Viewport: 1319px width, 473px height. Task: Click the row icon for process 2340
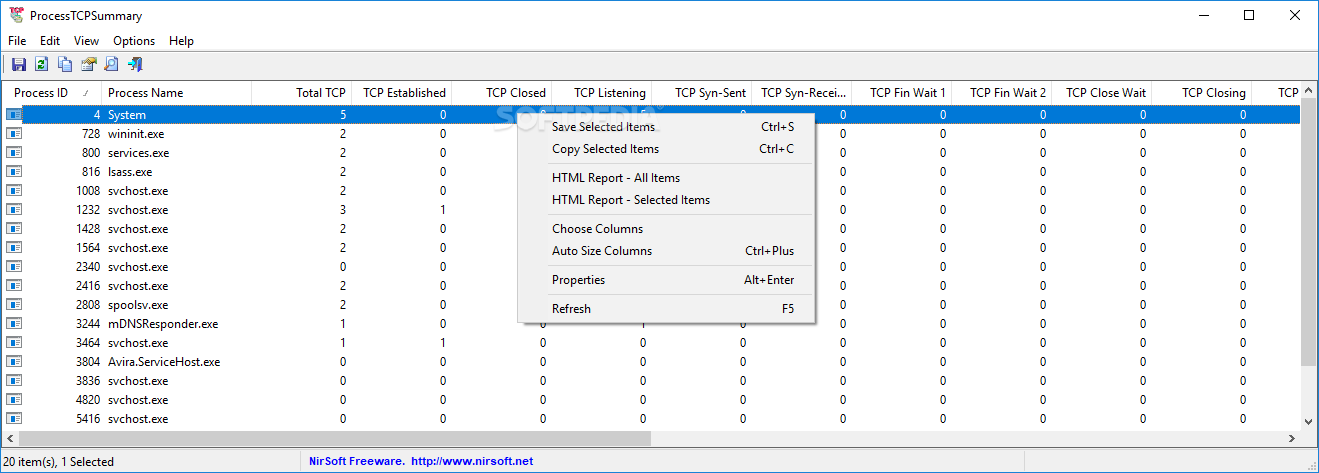click(x=14, y=267)
